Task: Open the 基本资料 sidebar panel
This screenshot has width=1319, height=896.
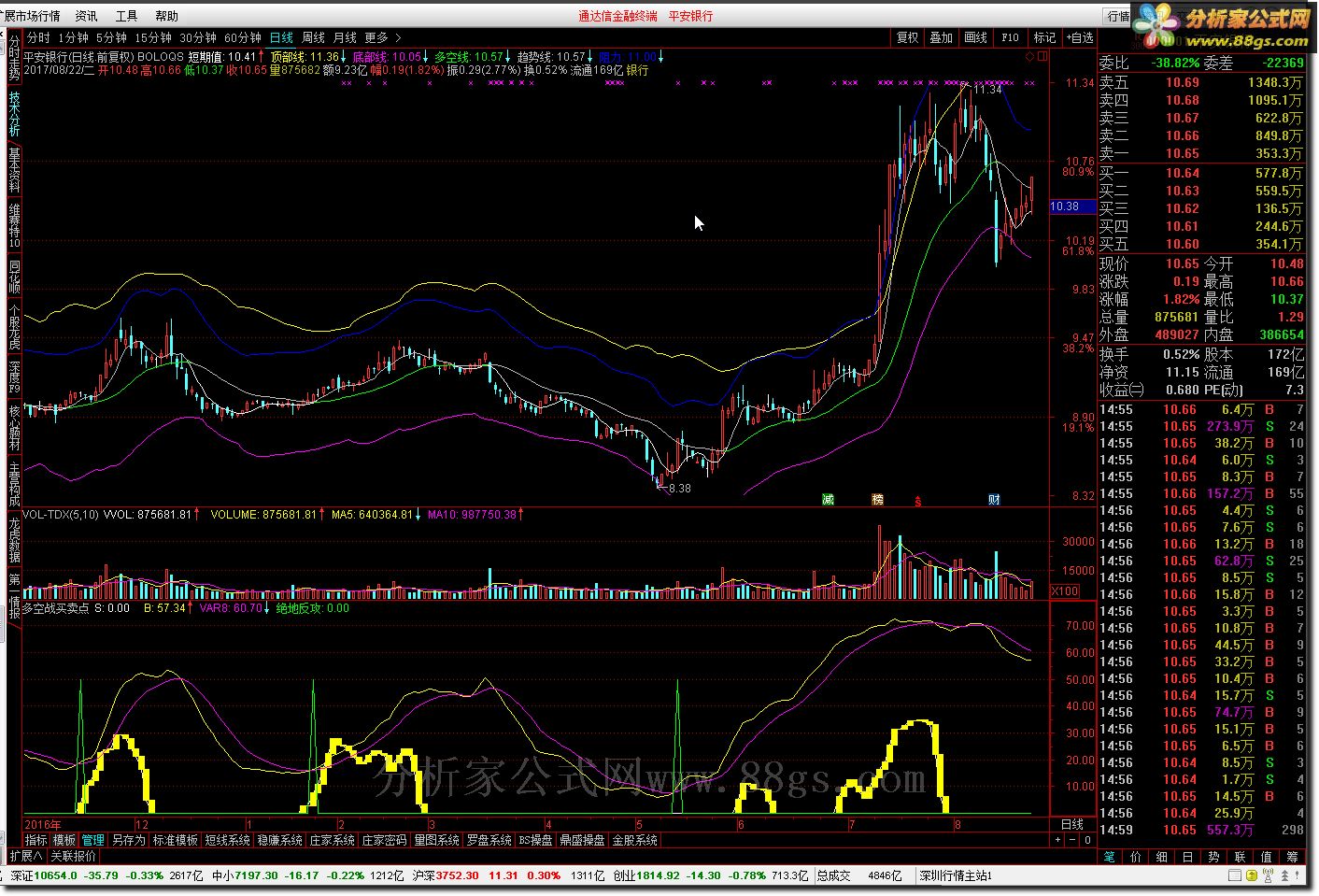Action: (14, 169)
